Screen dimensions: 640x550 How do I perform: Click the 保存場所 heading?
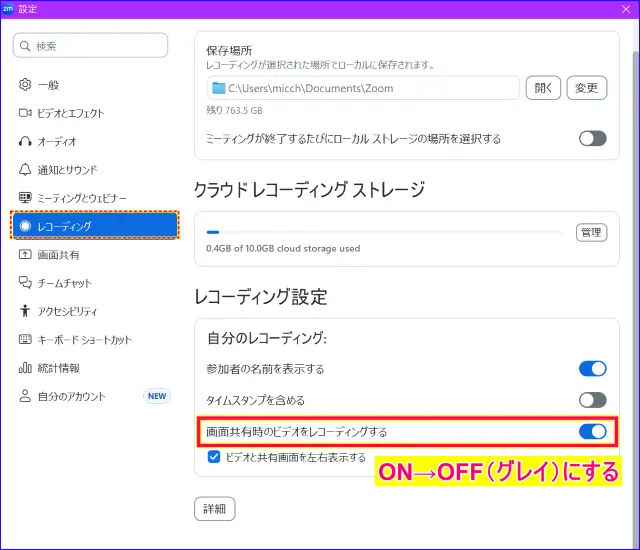[229, 51]
